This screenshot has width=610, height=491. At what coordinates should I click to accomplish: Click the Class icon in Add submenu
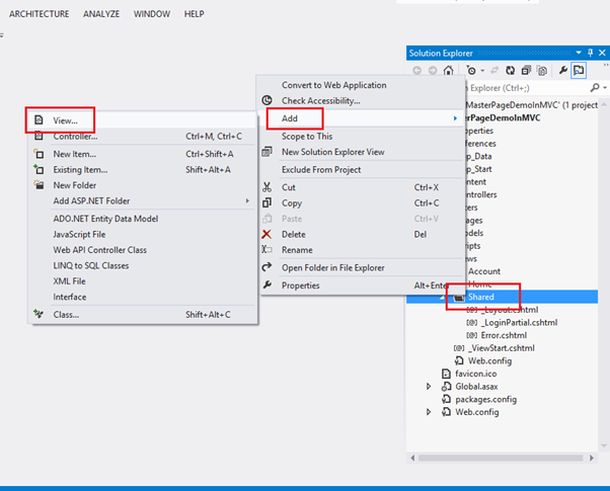tap(39, 314)
